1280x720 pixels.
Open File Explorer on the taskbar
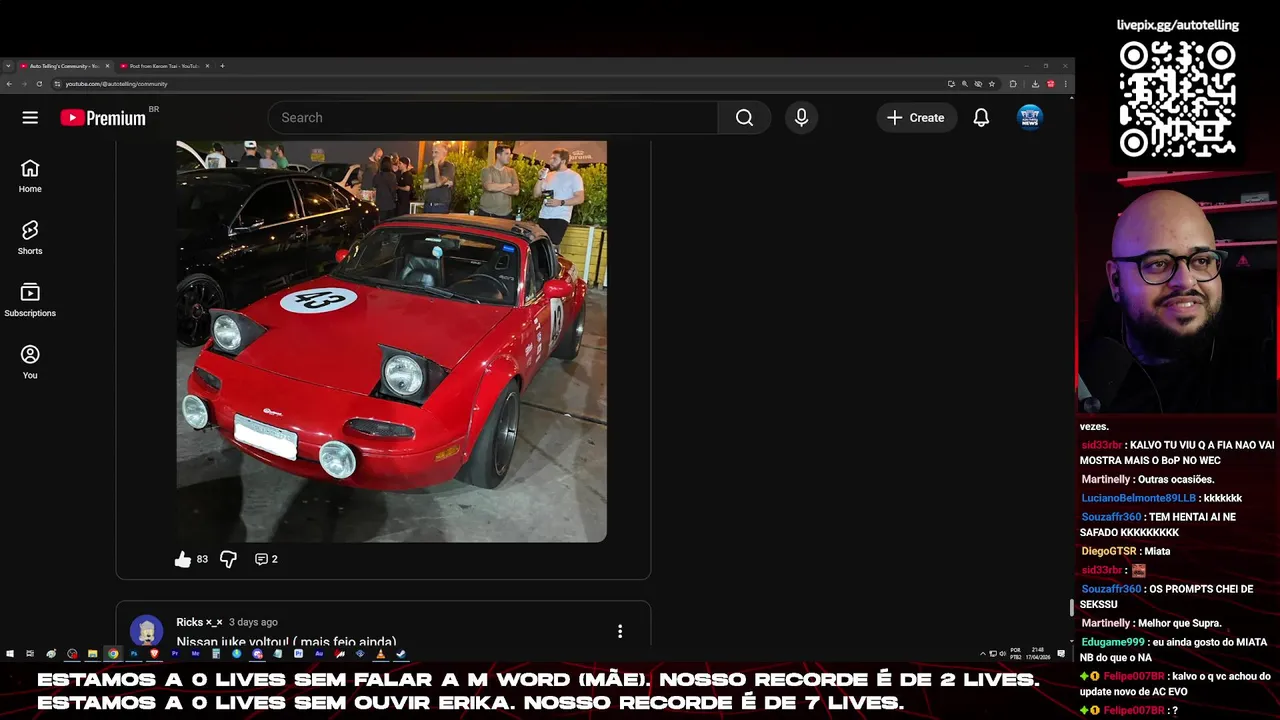coord(92,654)
